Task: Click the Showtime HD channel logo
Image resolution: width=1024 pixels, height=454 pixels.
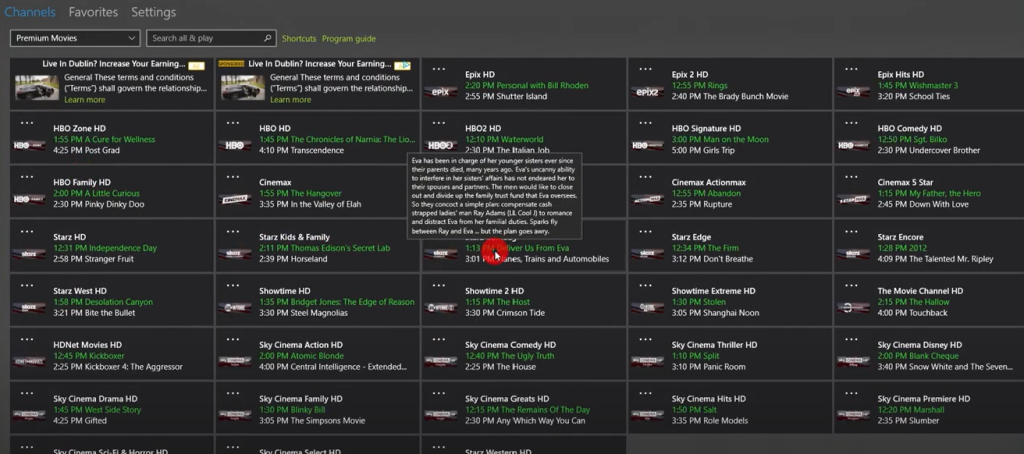Action: 235,308
